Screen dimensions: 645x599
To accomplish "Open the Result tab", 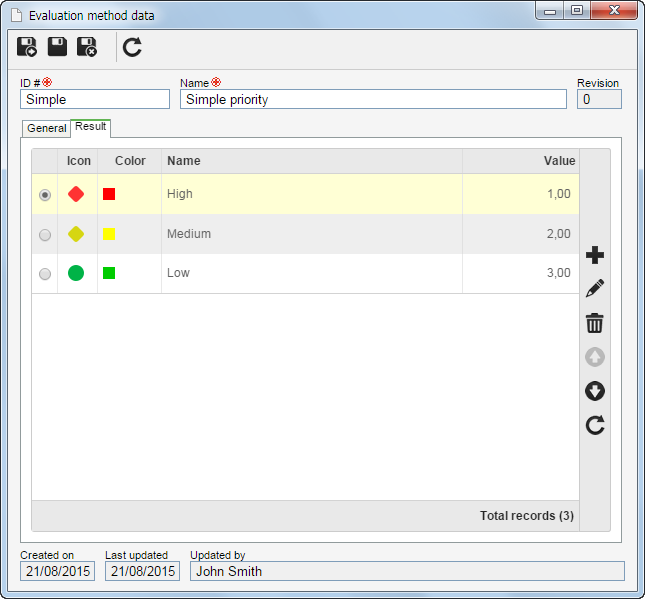I will [x=90, y=127].
